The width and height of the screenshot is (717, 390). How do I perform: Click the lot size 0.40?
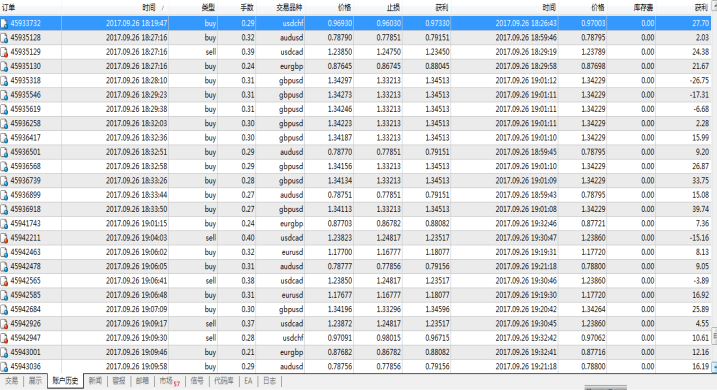point(248,238)
